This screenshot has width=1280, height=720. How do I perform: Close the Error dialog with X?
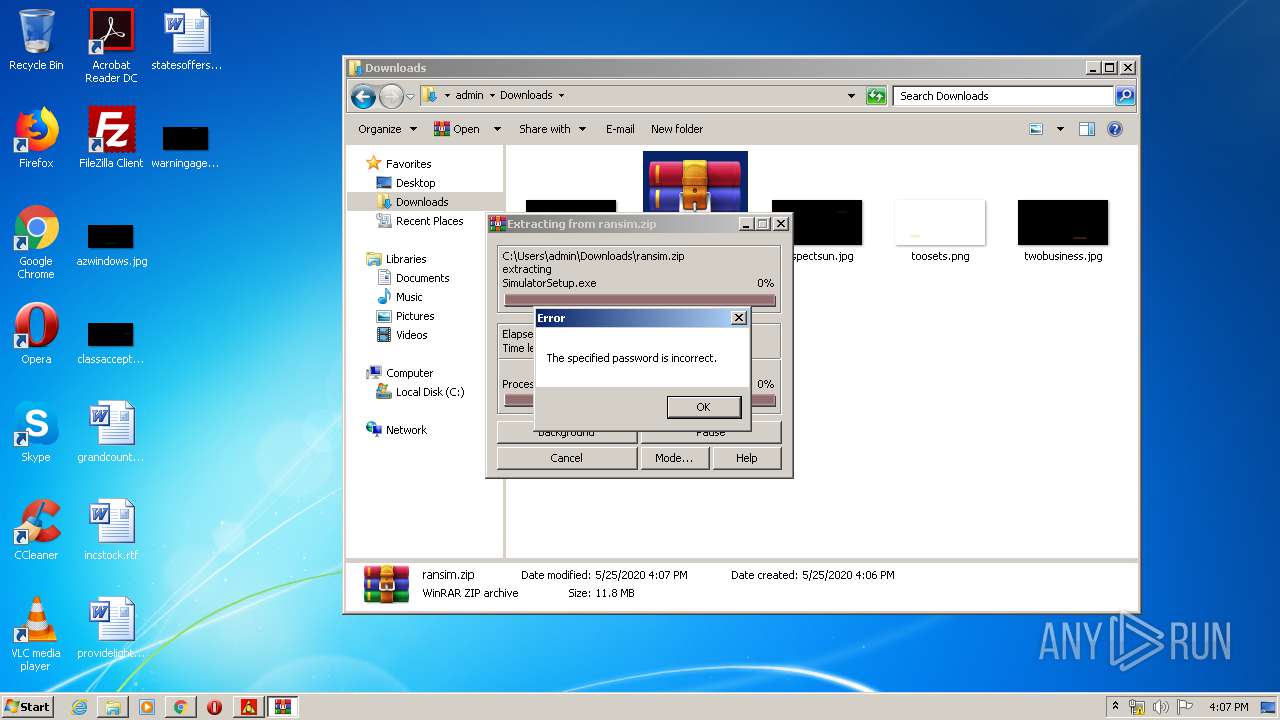click(739, 318)
